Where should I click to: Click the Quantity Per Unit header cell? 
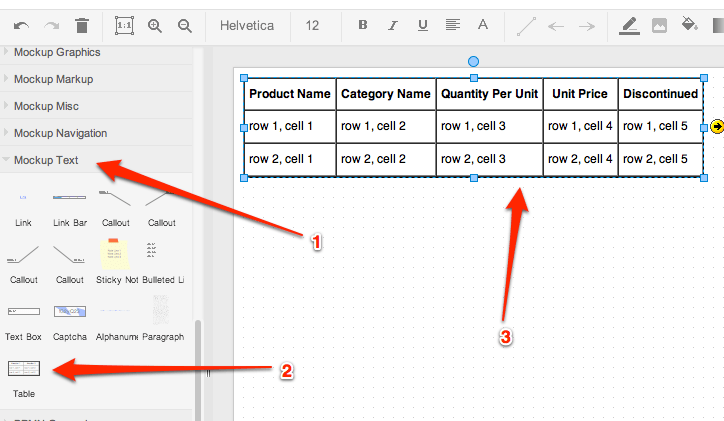pos(489,94)
